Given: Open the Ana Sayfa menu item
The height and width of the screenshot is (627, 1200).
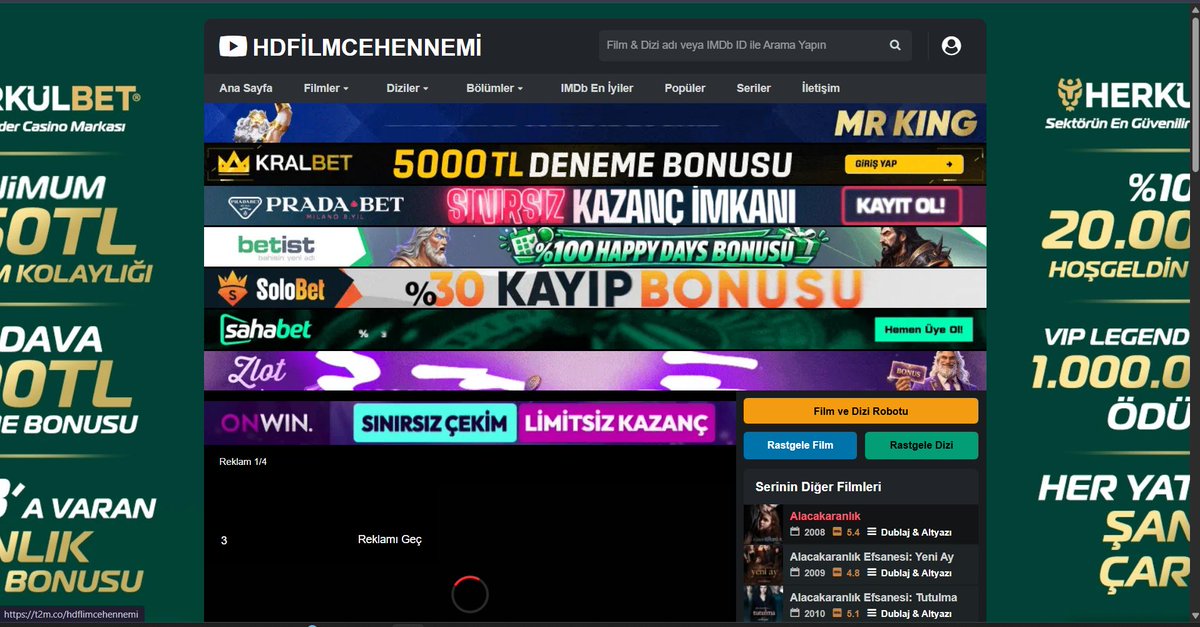Looking at the screenshot, I should tap(245, 88).
